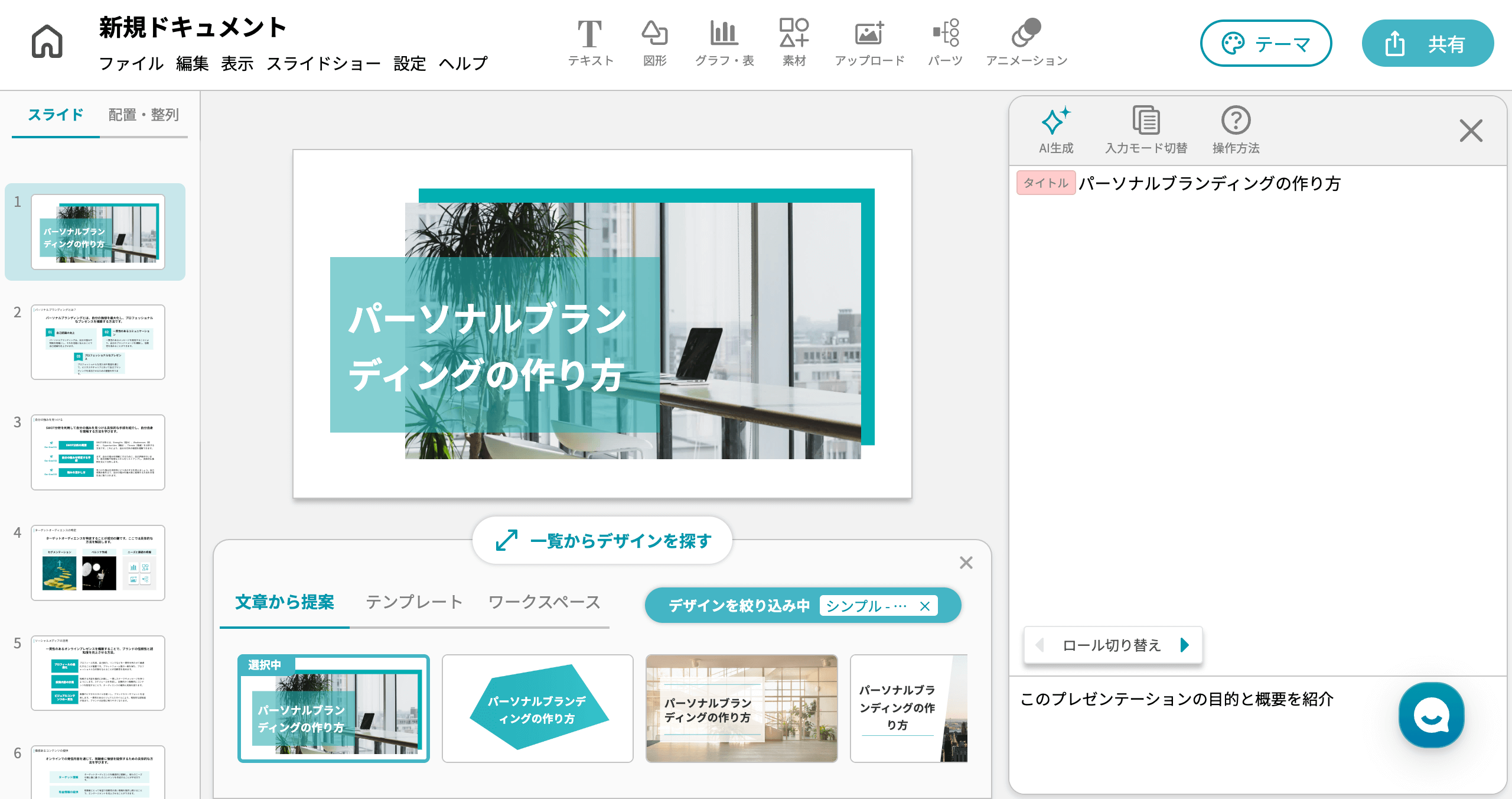This screenshot has width=1512, height=799.
Task: Select the ワークスペース tab
Action: (544, 602)
